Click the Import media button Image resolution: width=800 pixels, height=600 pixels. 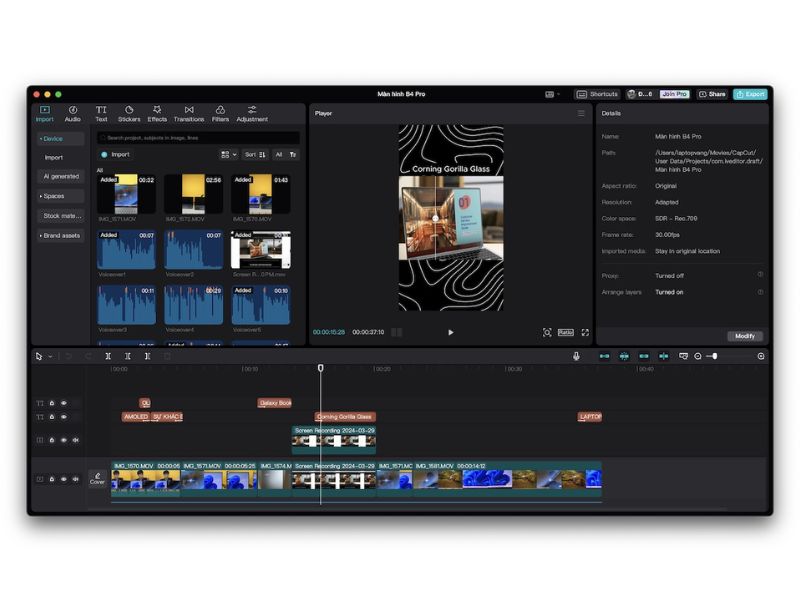point(116,155)
